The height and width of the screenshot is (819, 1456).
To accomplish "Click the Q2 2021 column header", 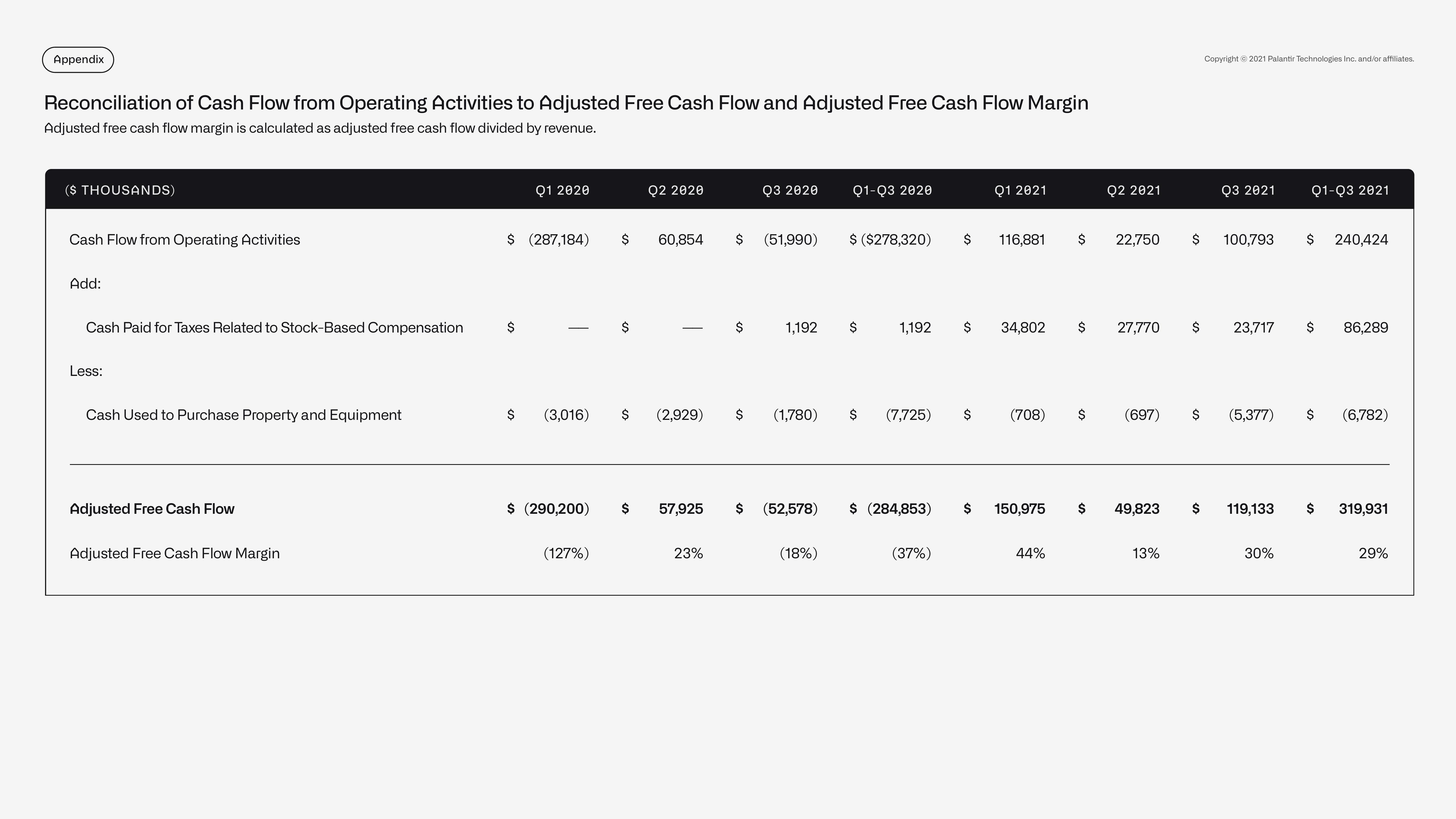I will 1134,191.
